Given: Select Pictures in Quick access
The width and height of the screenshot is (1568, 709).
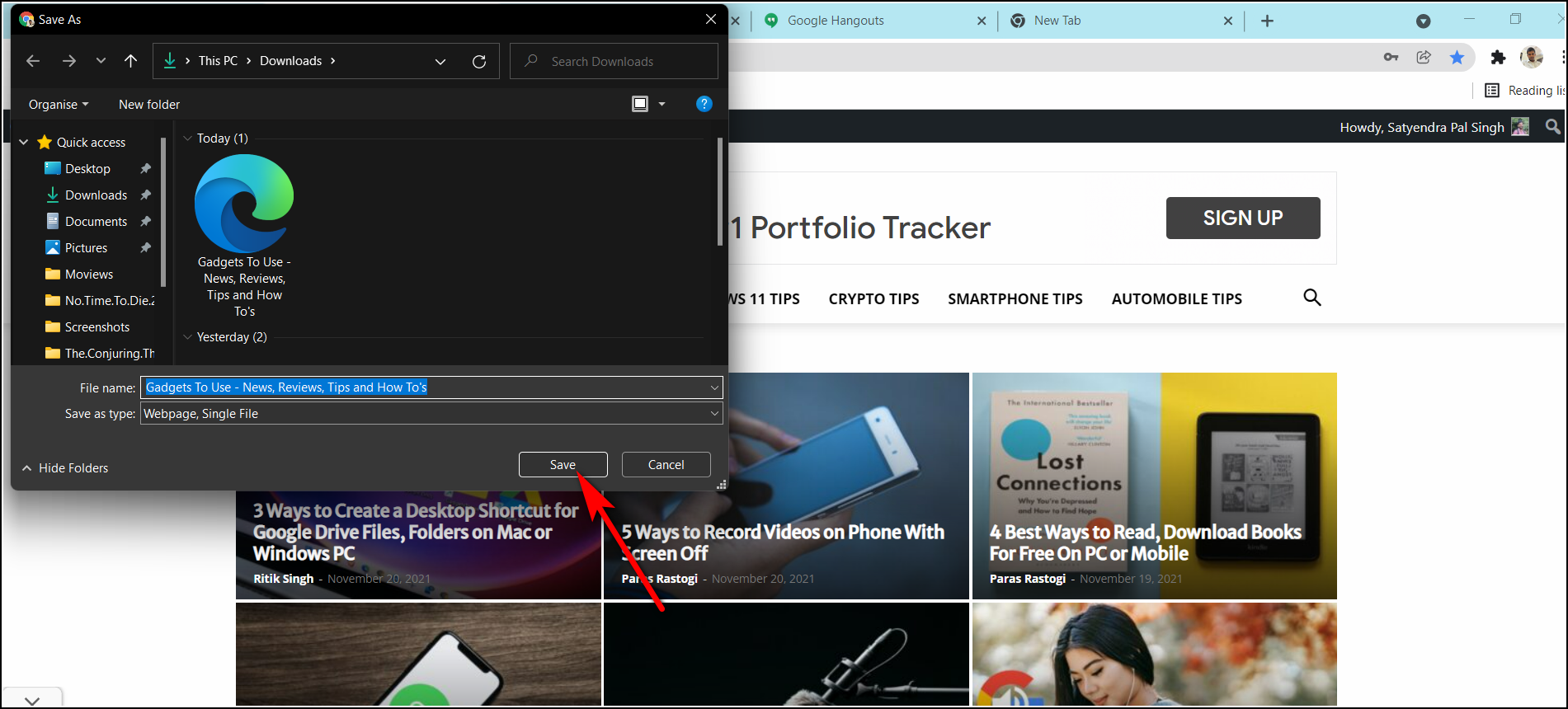Looking at the screenshot, I should tap(86, 248).
